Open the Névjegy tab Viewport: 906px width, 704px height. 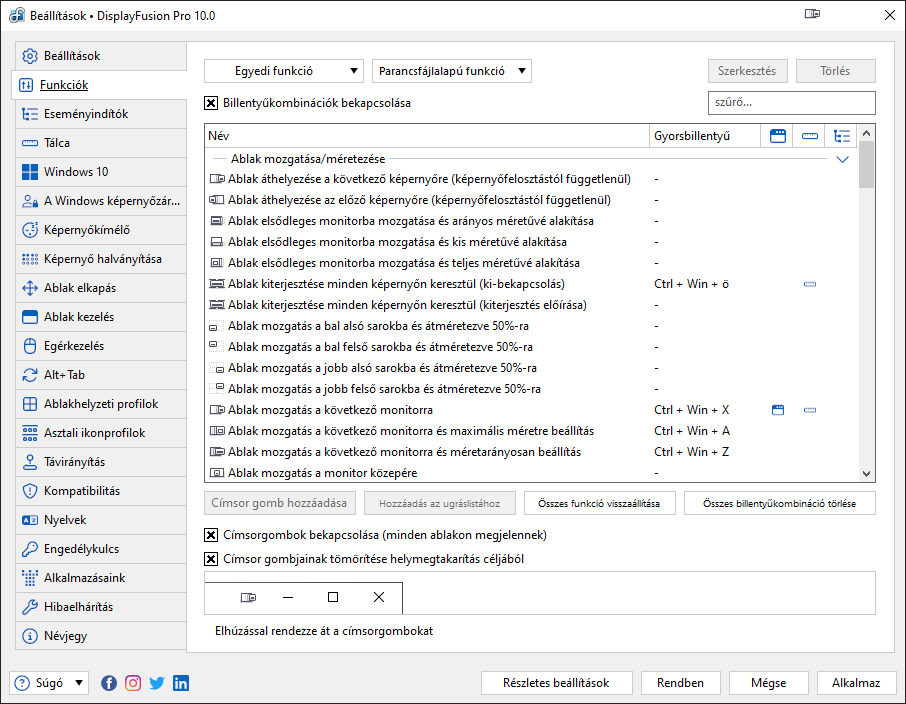tap(101, 636)
